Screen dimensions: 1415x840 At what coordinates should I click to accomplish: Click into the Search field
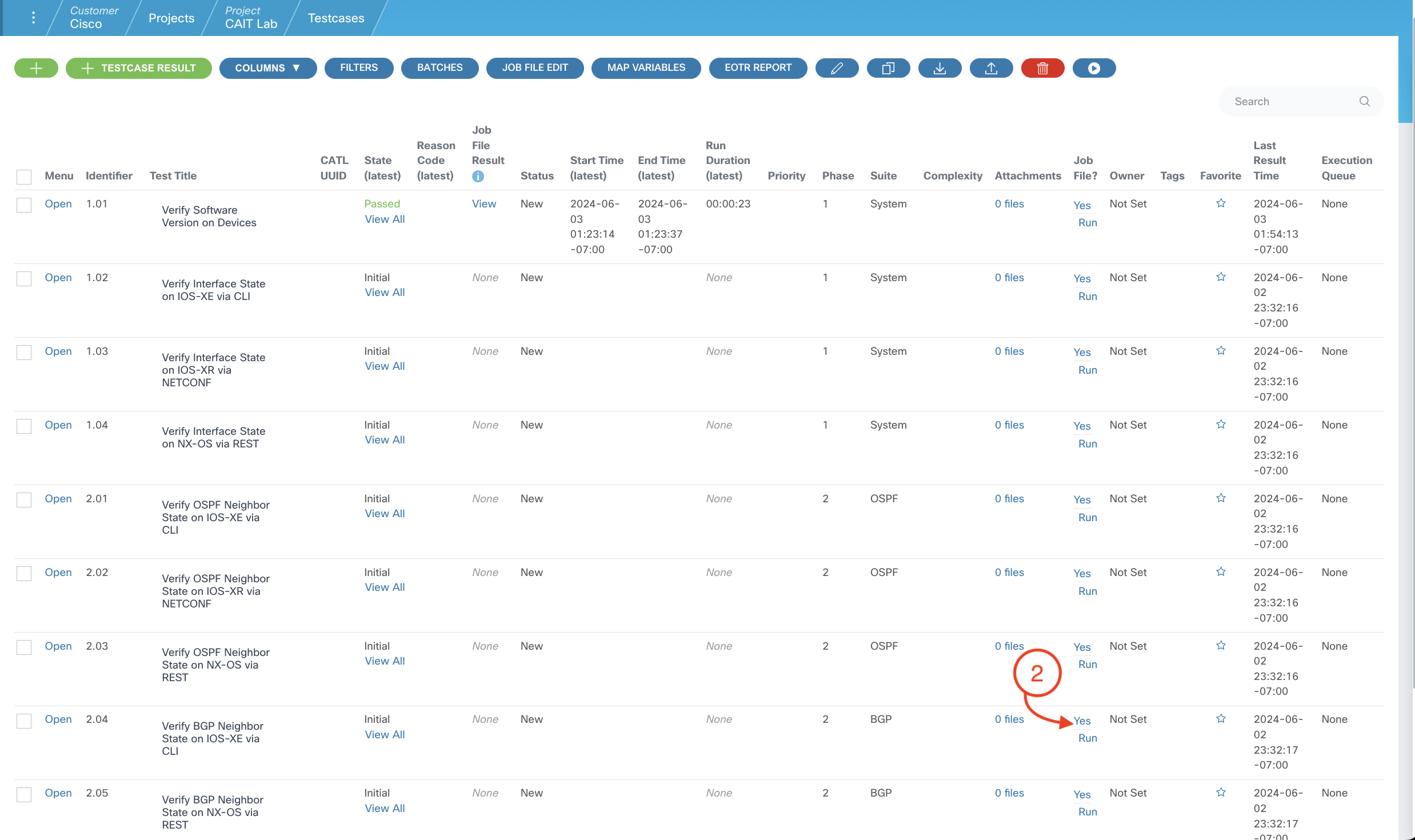(x=1292, y=101)
